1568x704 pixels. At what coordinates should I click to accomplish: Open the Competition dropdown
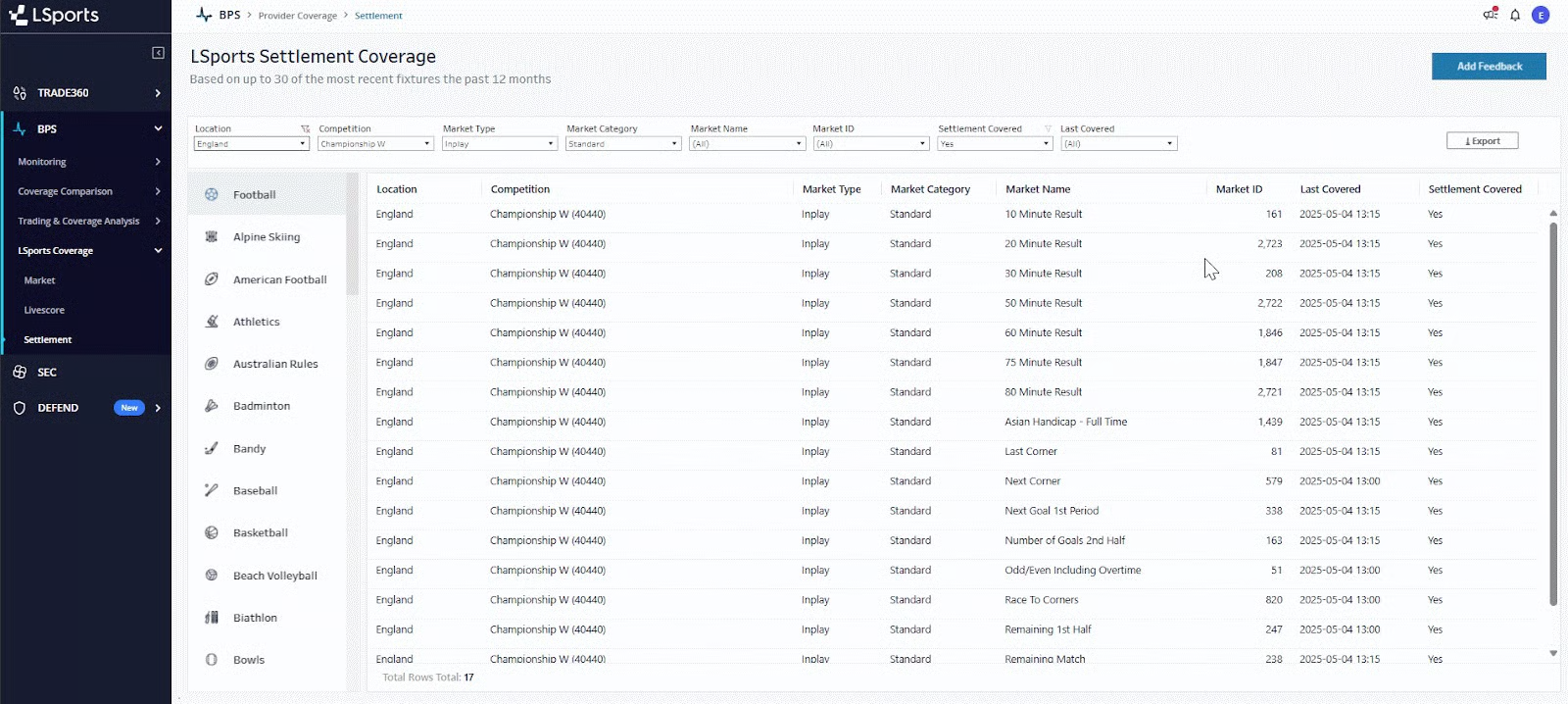tap(375, 144)
